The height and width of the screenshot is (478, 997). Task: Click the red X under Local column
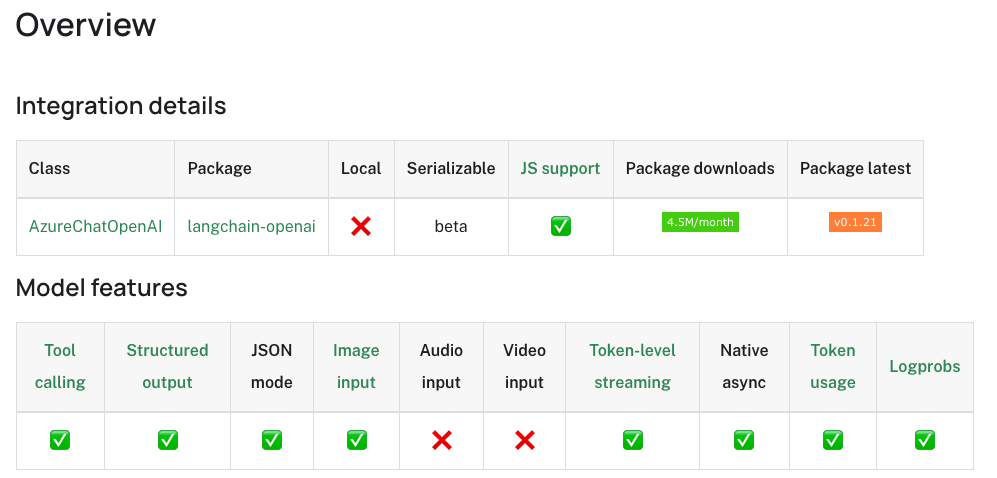coord(361,227)
